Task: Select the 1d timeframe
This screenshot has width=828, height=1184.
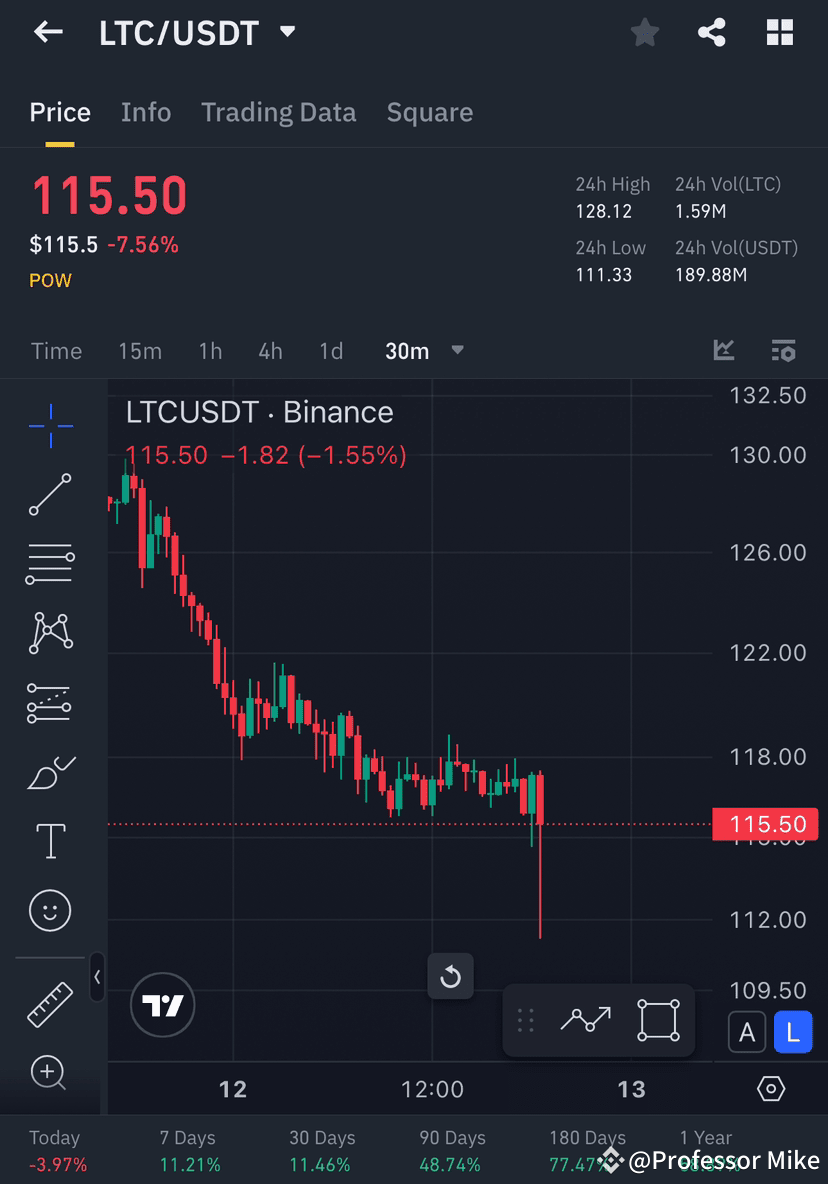Action: (x=331, y=350)
